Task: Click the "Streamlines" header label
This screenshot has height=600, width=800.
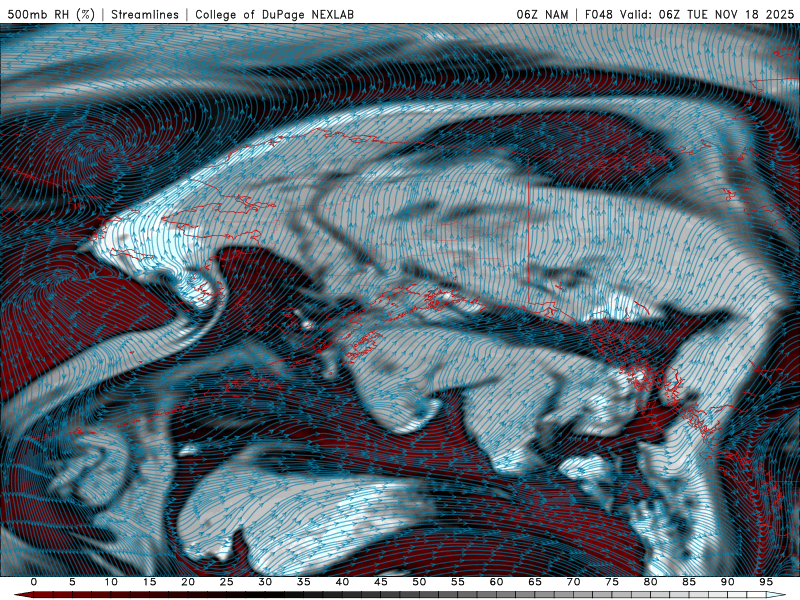Action: [x=145, y=14]
